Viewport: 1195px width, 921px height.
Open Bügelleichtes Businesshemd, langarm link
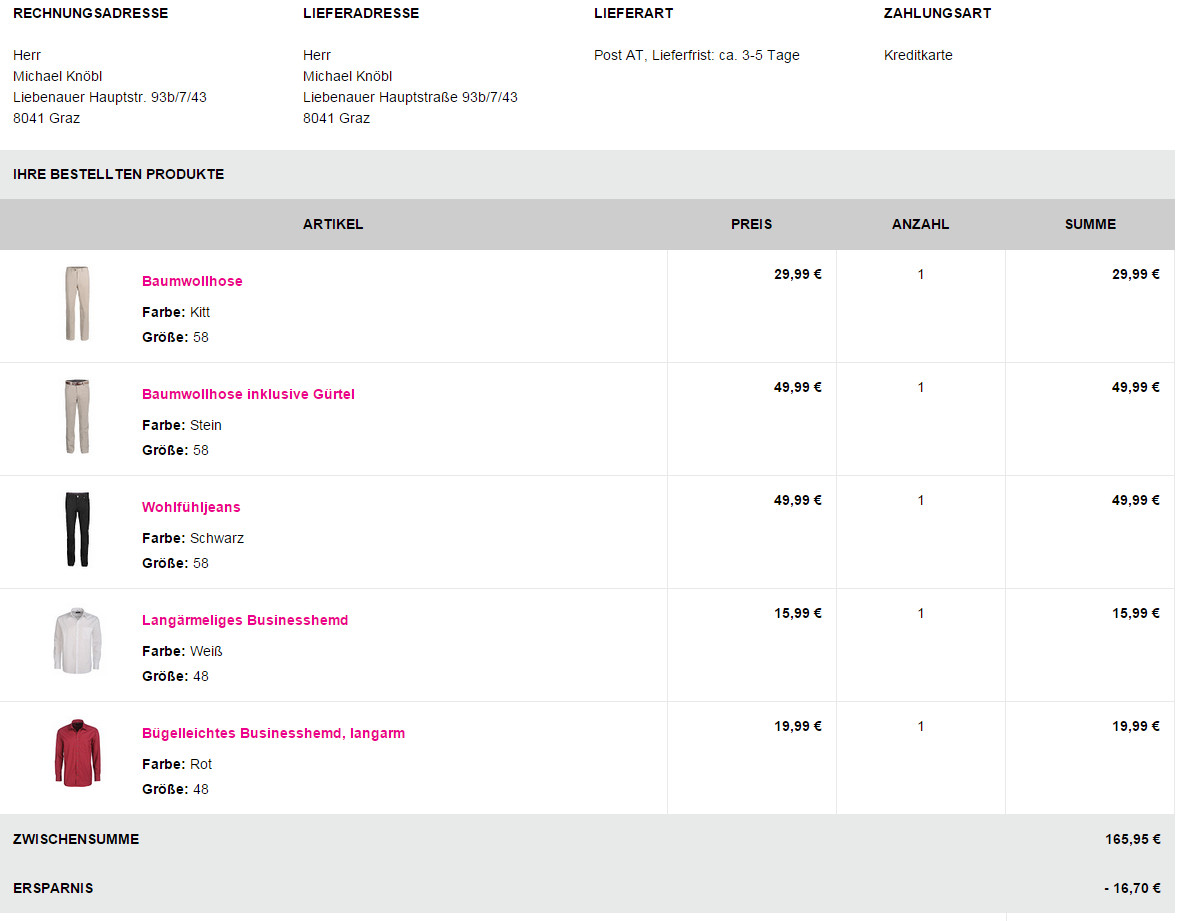(x=274, y=733)
